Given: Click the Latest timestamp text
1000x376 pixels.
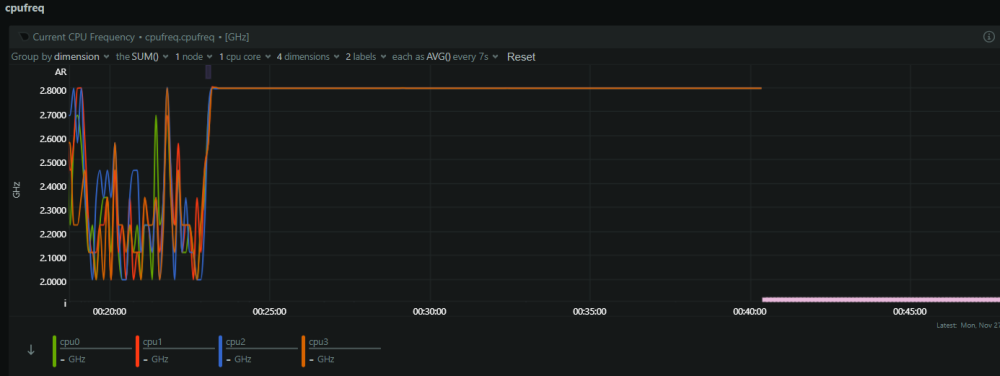Looking at the screenshot, I should point(967,326).
